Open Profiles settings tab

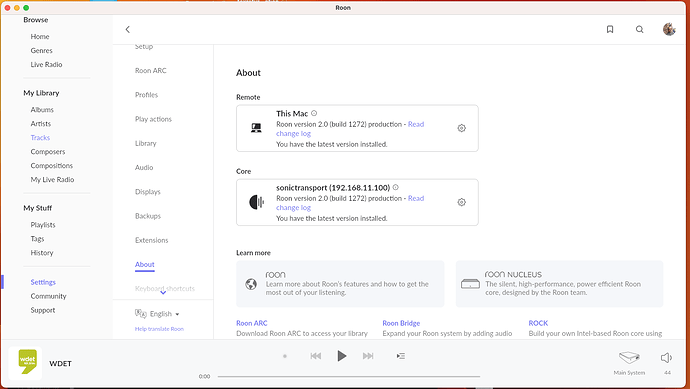[146, 95]
